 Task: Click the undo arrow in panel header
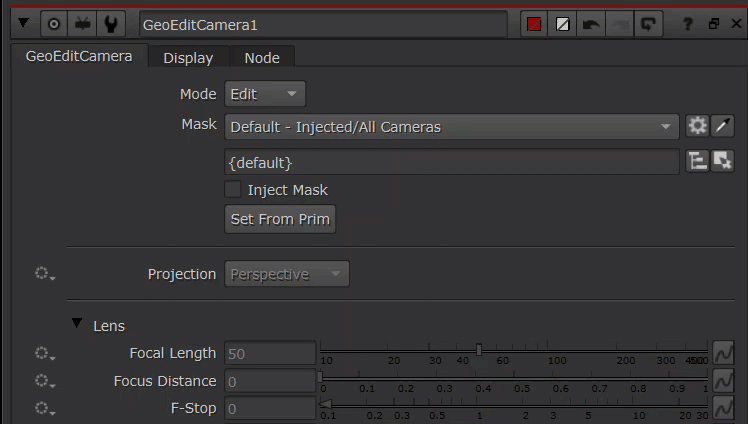point(591,24)
